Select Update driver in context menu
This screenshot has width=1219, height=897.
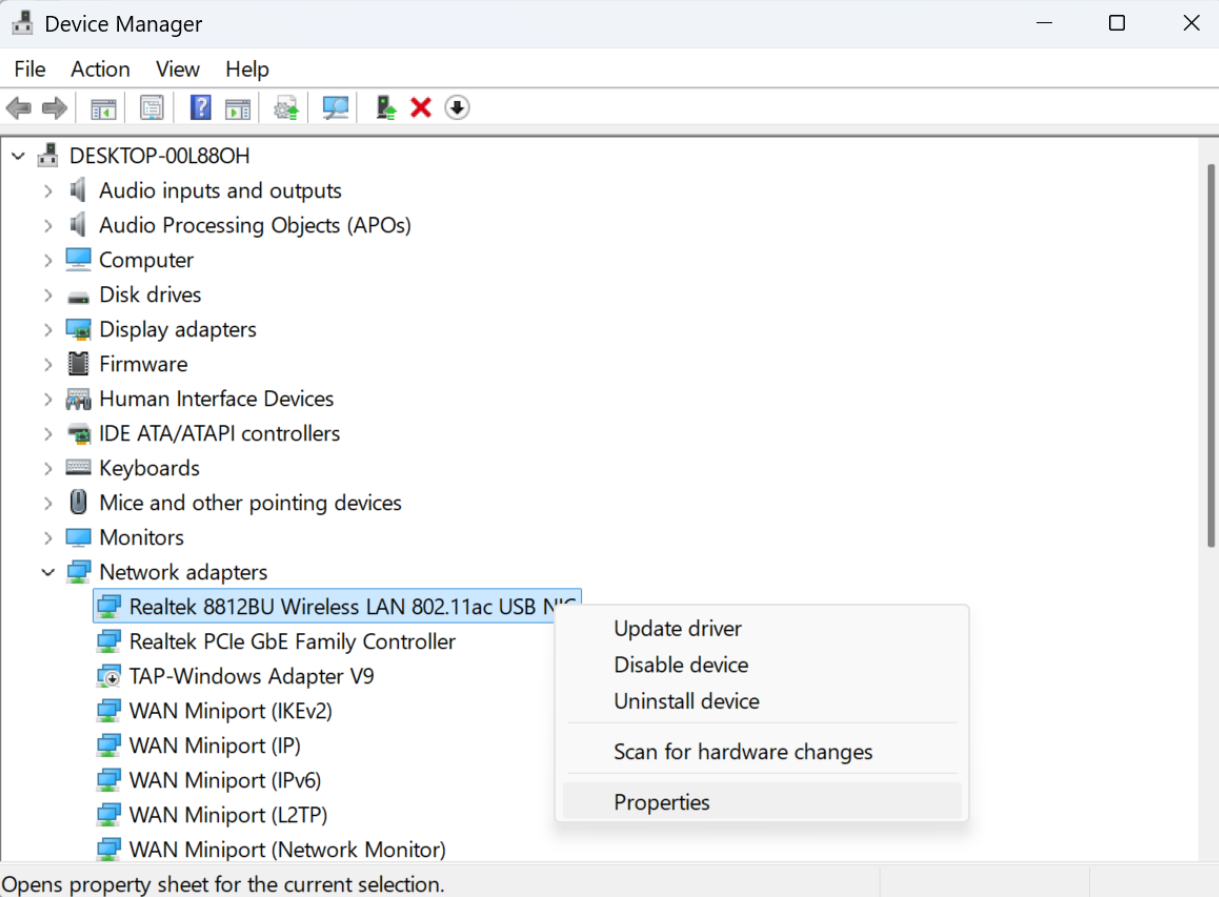coord(677,628)
